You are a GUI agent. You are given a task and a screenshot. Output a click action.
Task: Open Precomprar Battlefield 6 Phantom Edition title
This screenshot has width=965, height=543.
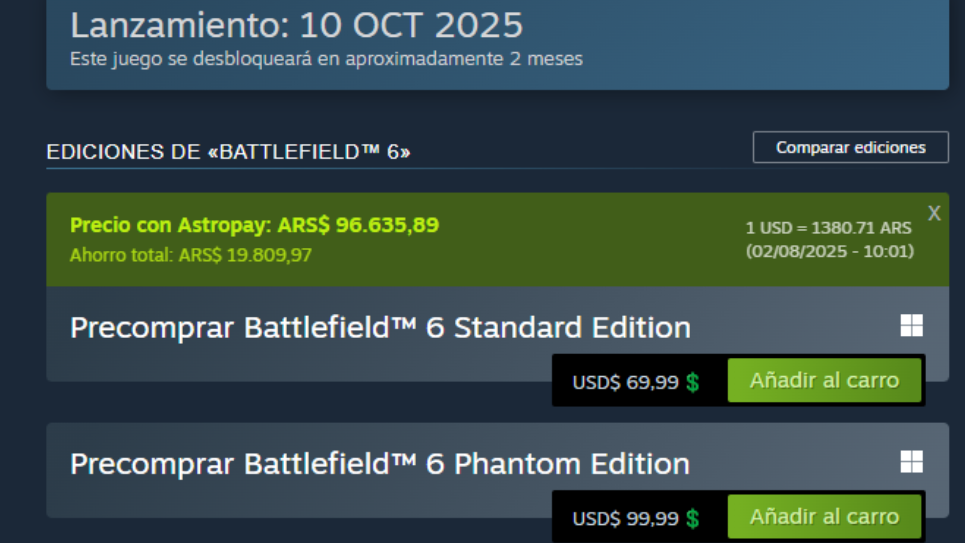click(x=380, y=464)
